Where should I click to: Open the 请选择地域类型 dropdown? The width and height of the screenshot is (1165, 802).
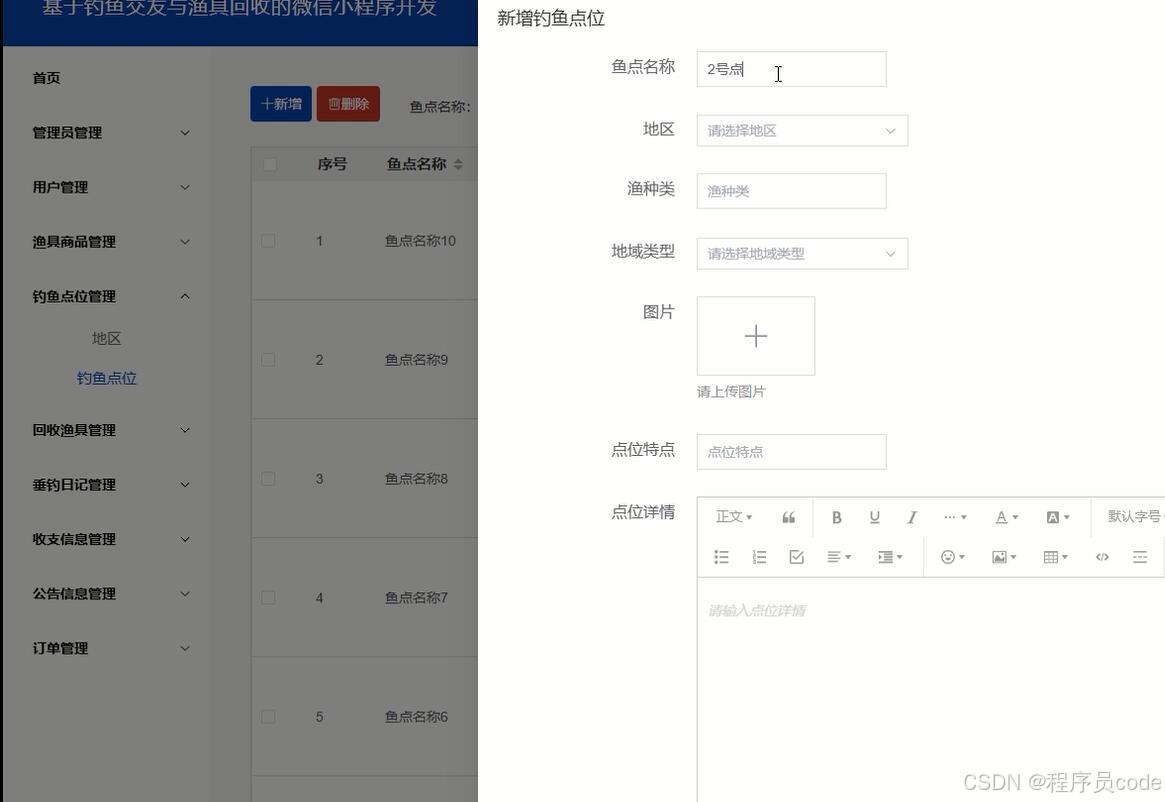[802, 253]
